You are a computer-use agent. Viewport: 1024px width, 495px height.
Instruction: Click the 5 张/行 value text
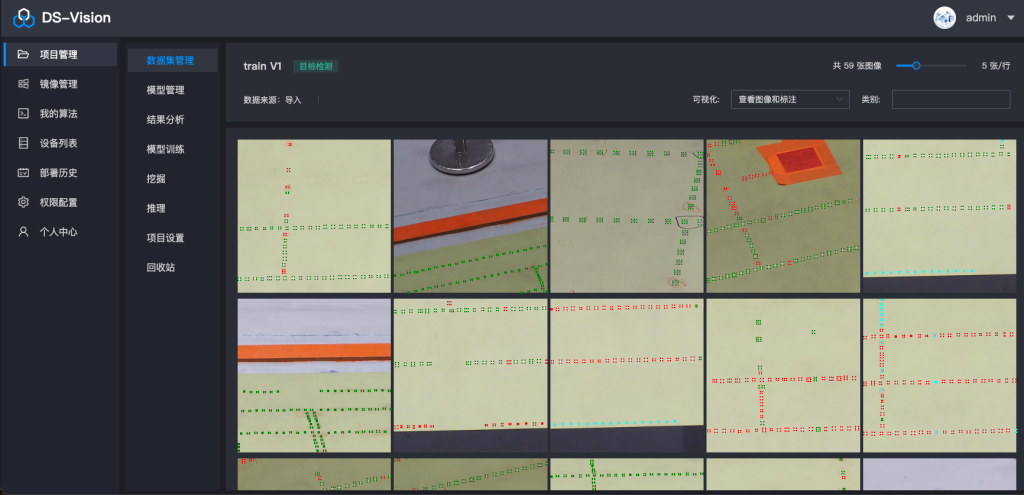click(x=996, y=66)
